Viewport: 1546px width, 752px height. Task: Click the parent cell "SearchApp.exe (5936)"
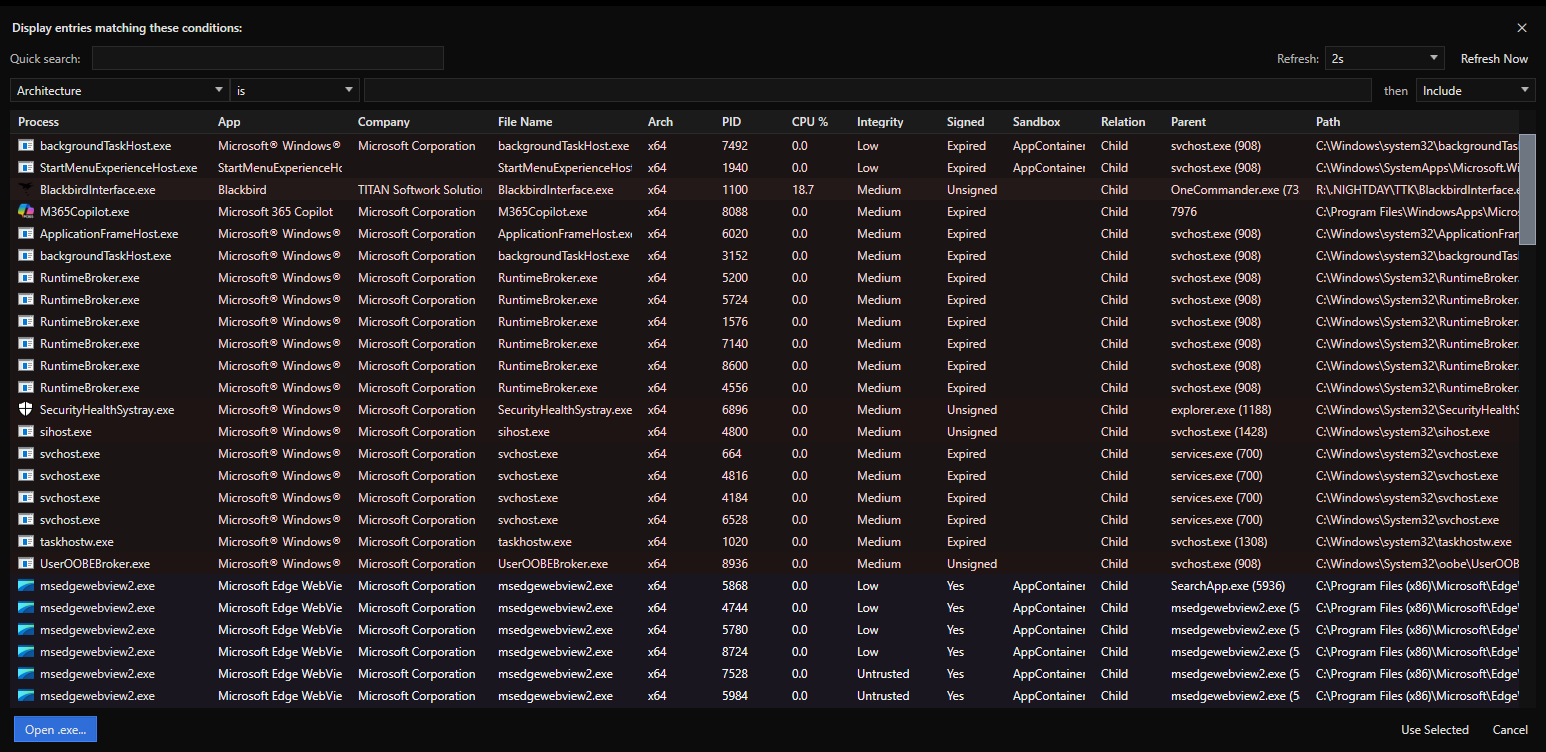(x=1228, y=586)
